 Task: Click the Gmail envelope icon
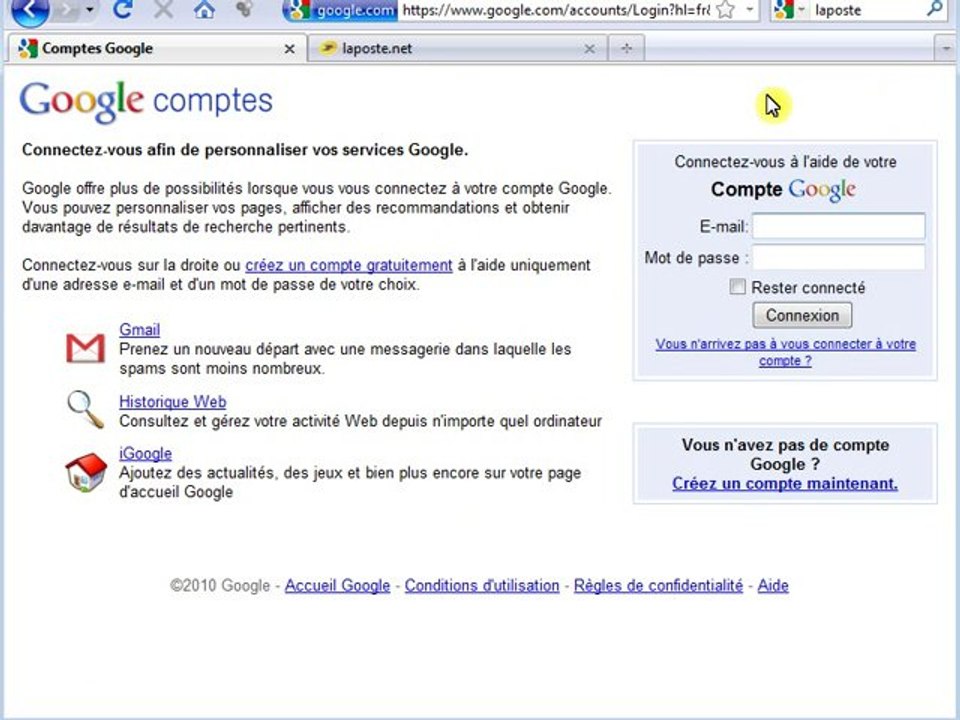[x=85, y=348]
